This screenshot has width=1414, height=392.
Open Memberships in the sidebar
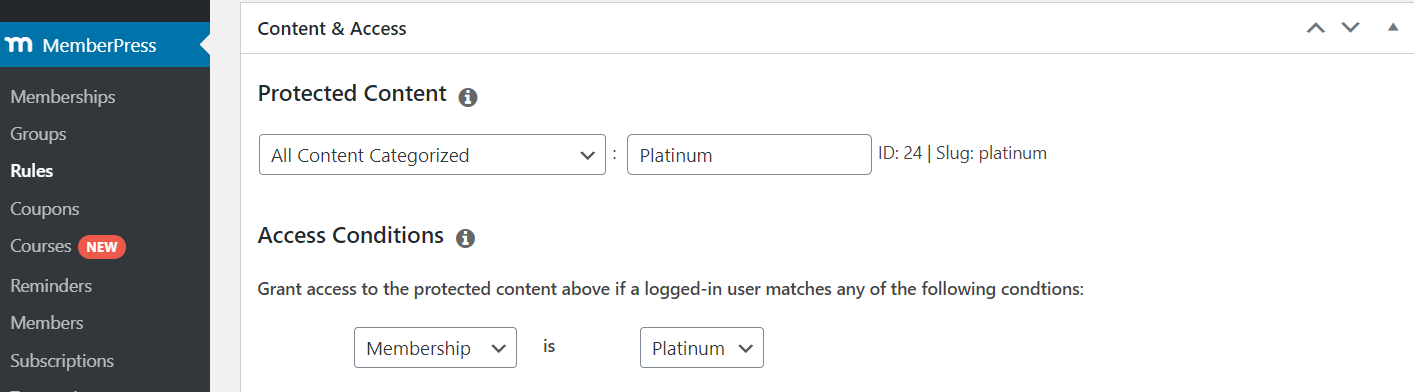coord(62,97)
